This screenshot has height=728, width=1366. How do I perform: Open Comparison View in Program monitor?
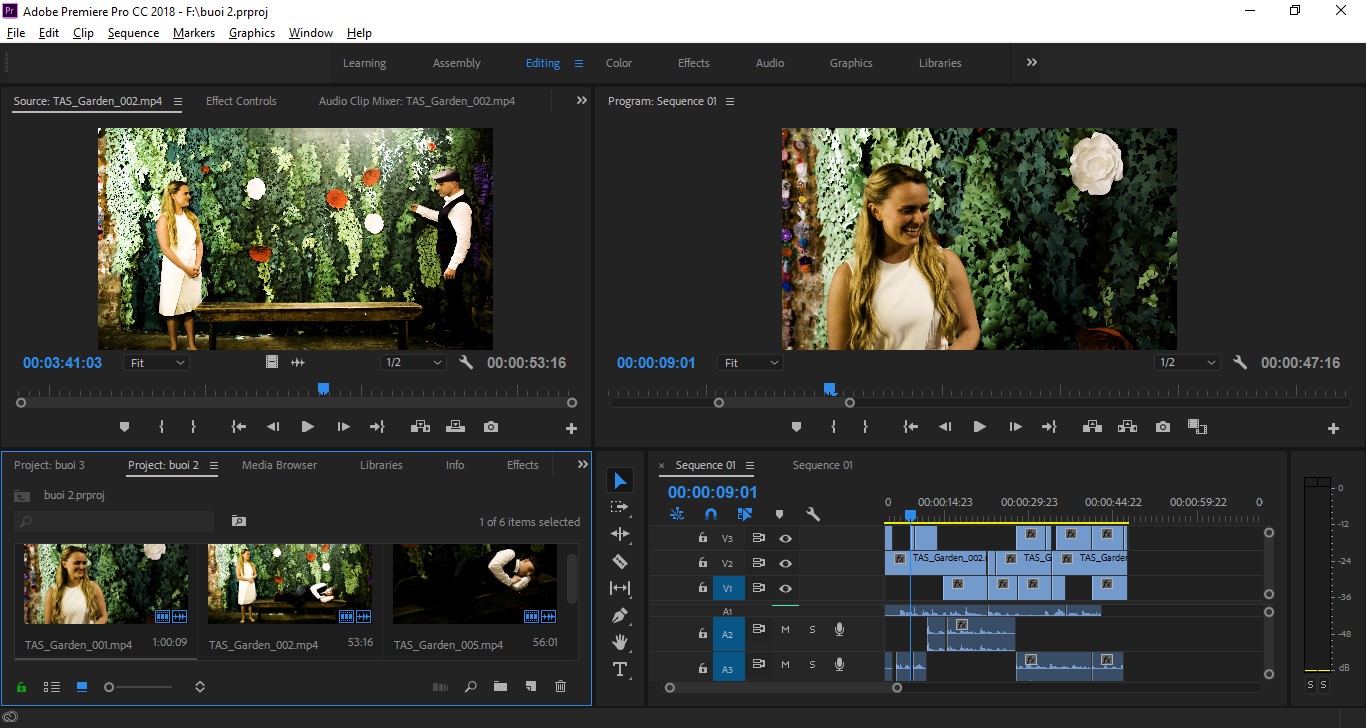(1197, 427)
